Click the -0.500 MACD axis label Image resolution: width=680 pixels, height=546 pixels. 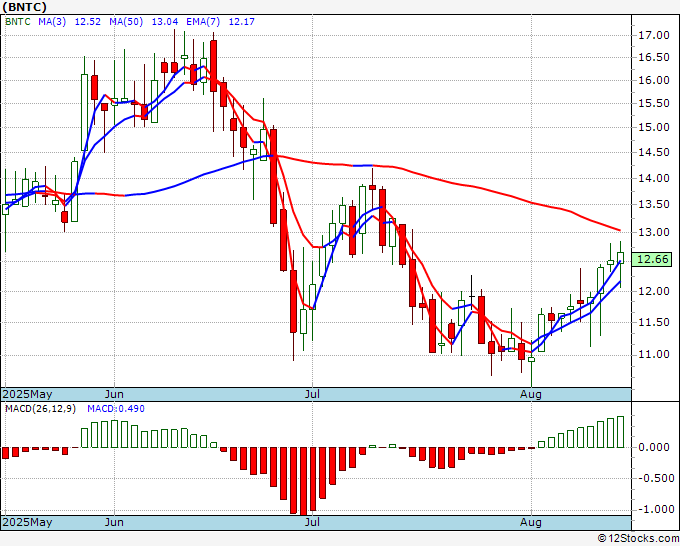656,478
